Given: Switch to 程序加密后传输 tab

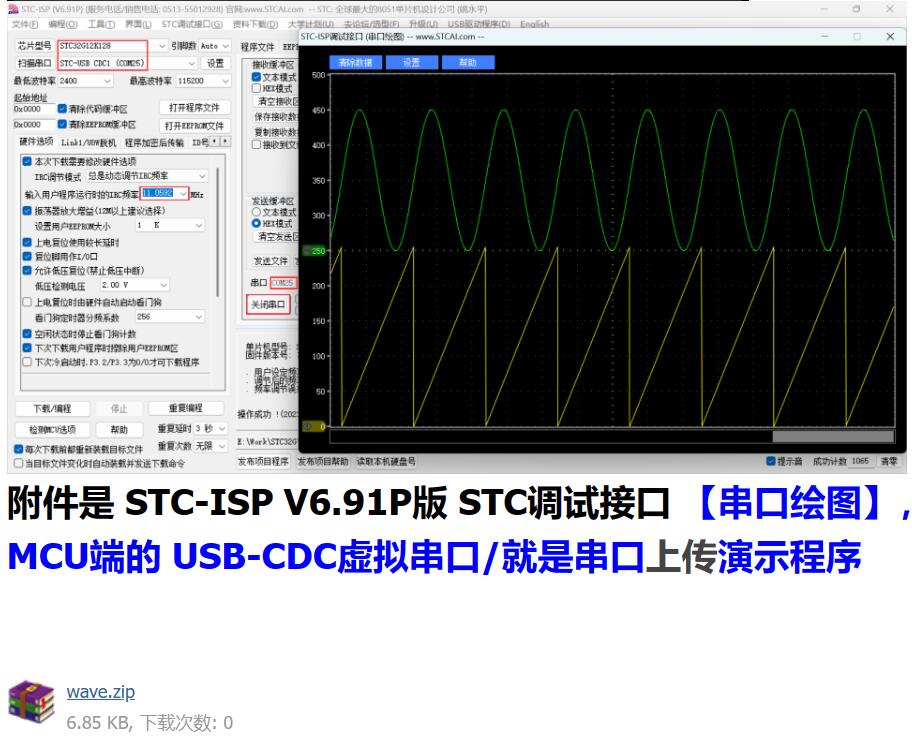Looking at the screenshot, I should click(154, 143).
